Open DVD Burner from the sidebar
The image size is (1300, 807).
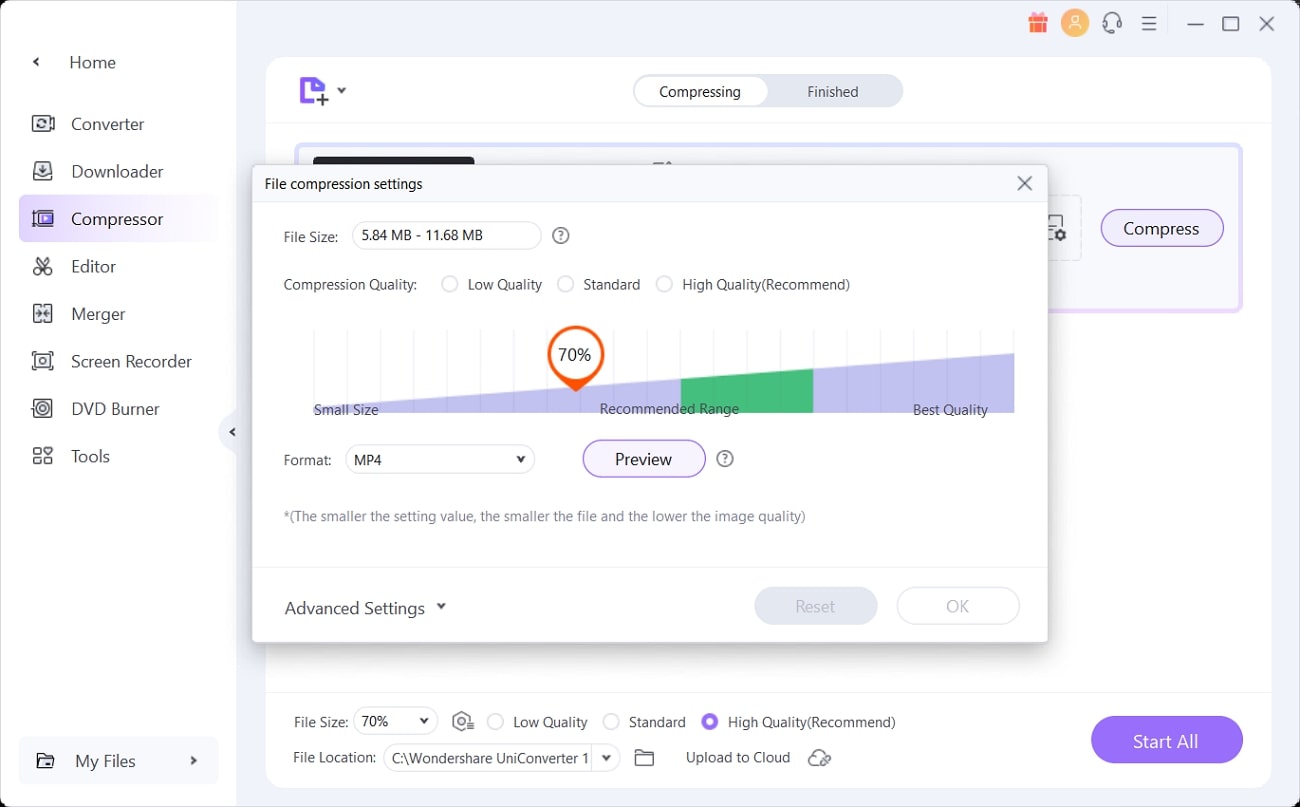[x=115, y=409]
